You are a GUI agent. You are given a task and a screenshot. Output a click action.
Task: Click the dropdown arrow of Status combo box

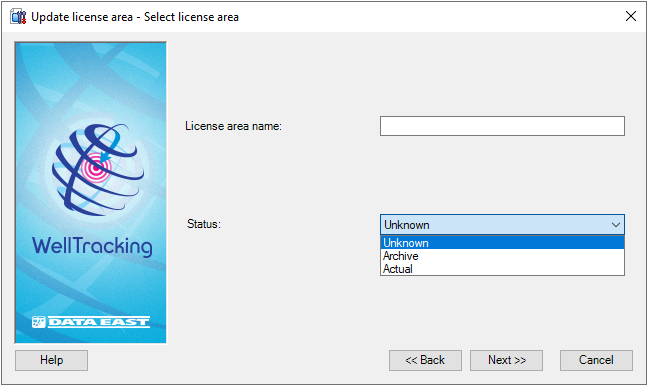tap(616, 225)
